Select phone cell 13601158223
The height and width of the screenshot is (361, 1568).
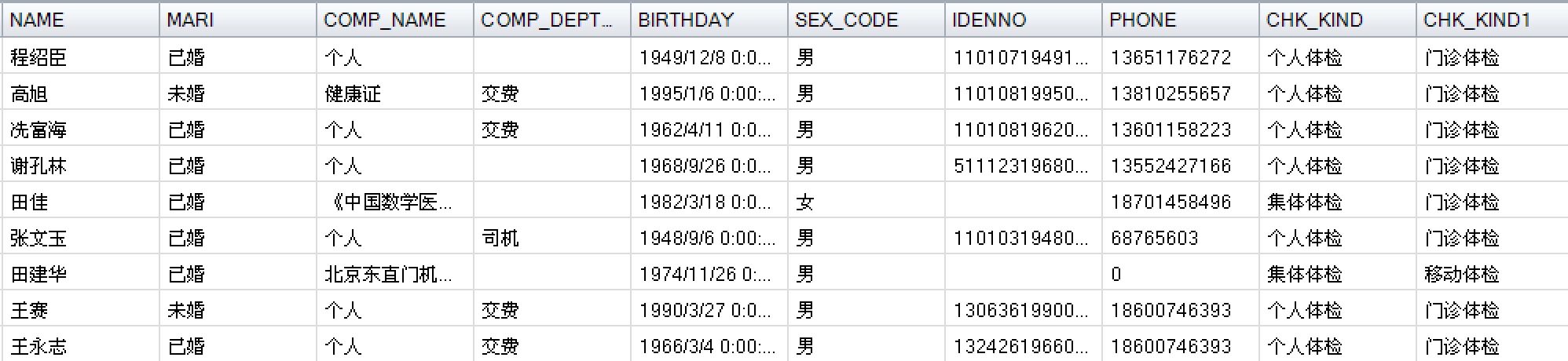(1180, 129)
